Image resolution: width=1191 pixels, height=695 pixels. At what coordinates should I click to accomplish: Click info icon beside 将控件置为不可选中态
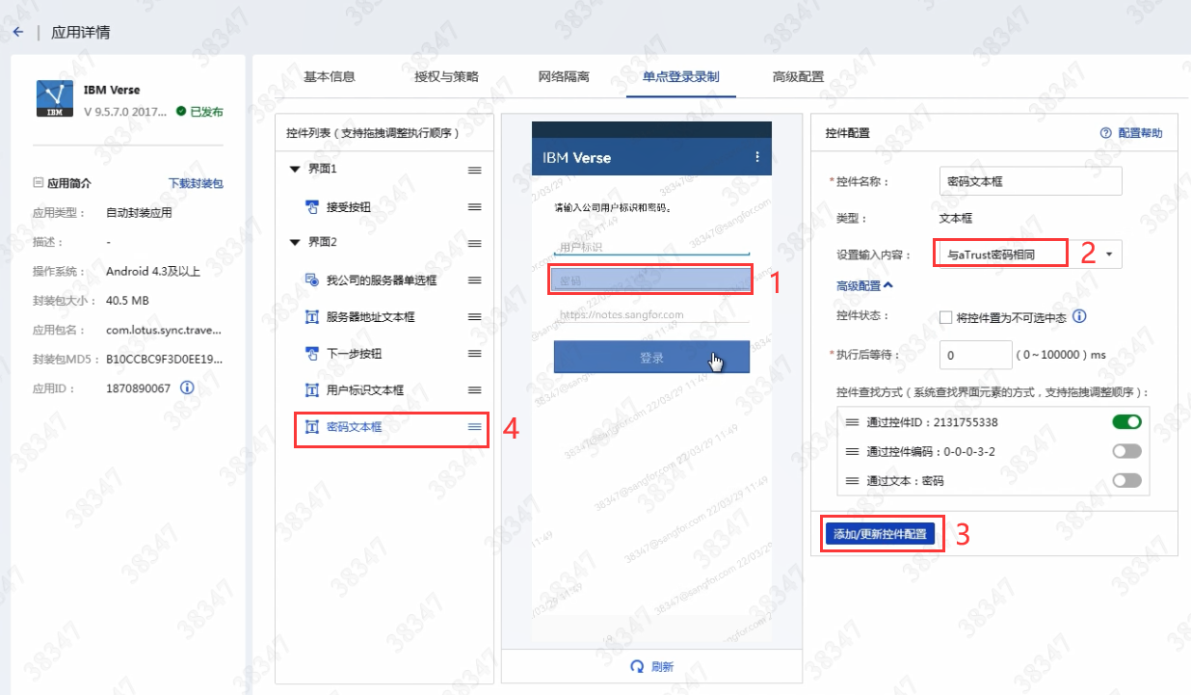pos(1079,317)
